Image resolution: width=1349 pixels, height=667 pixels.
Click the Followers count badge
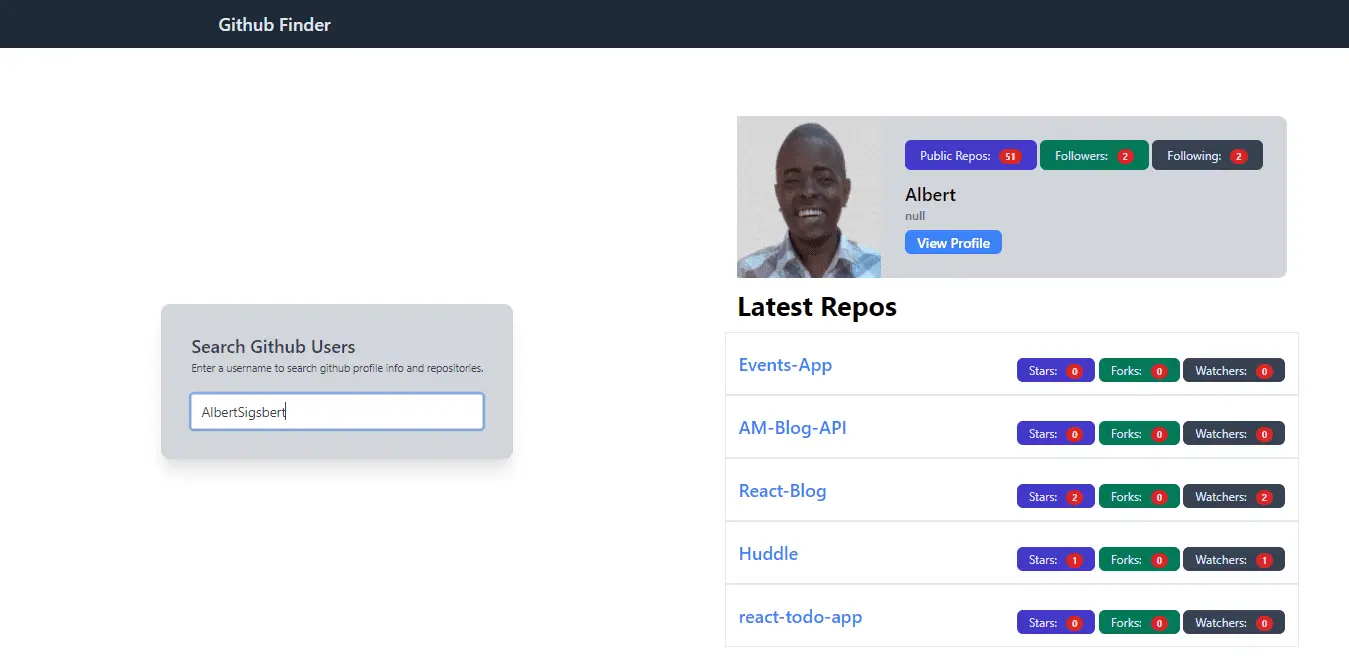[x=1093, y=155]
